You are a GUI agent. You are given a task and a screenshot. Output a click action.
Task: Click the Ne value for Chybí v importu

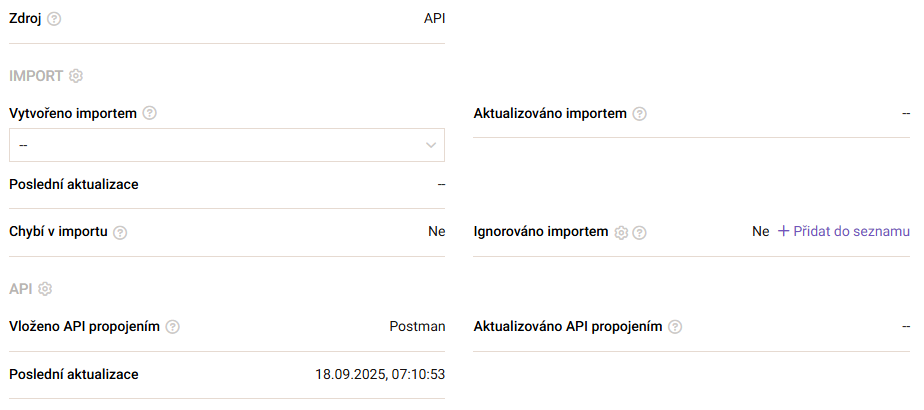436,231
